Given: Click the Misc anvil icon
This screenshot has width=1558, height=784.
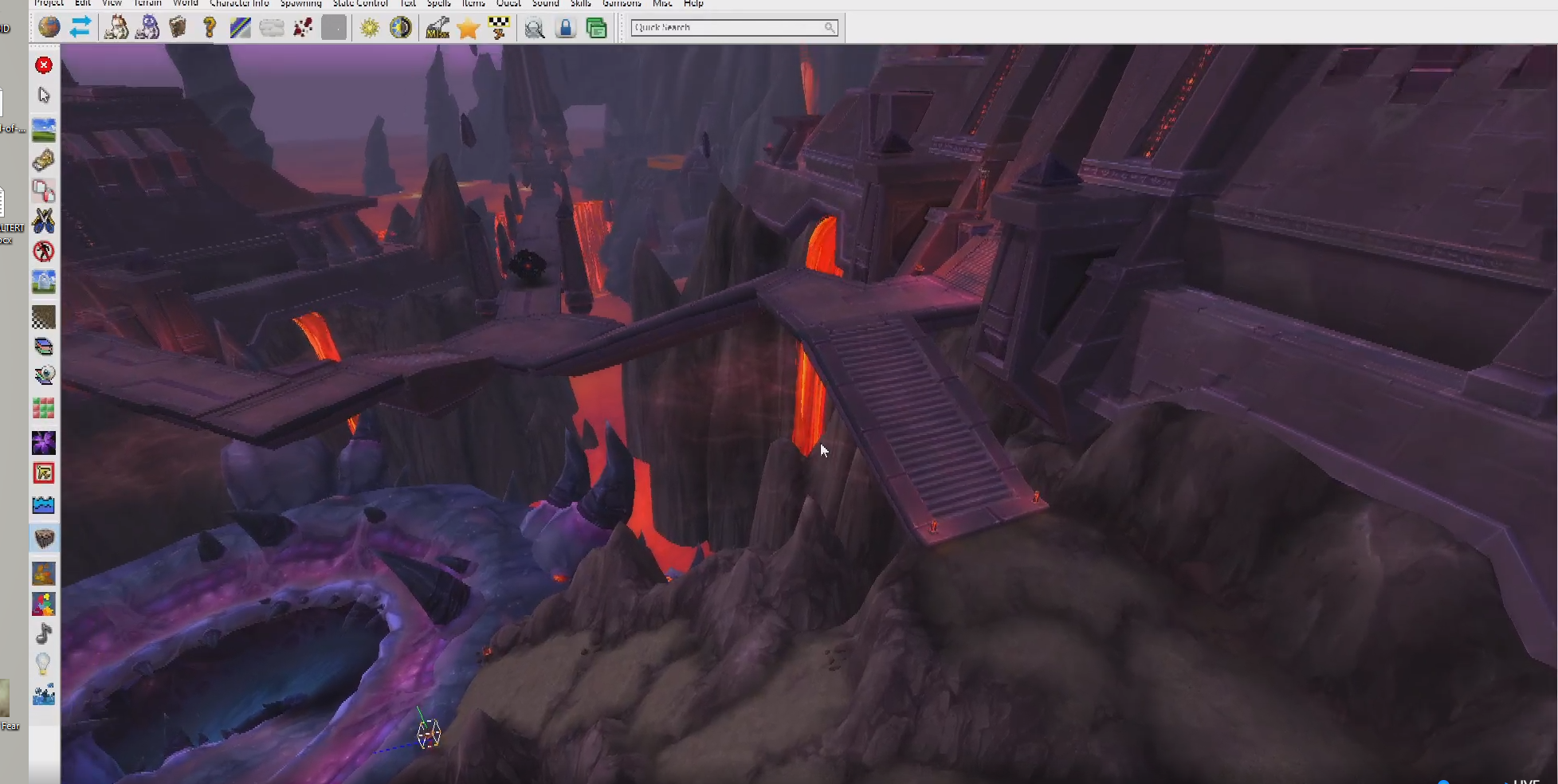Looking at the screenshot, I should pyautogui.click(x=438, y=28).
